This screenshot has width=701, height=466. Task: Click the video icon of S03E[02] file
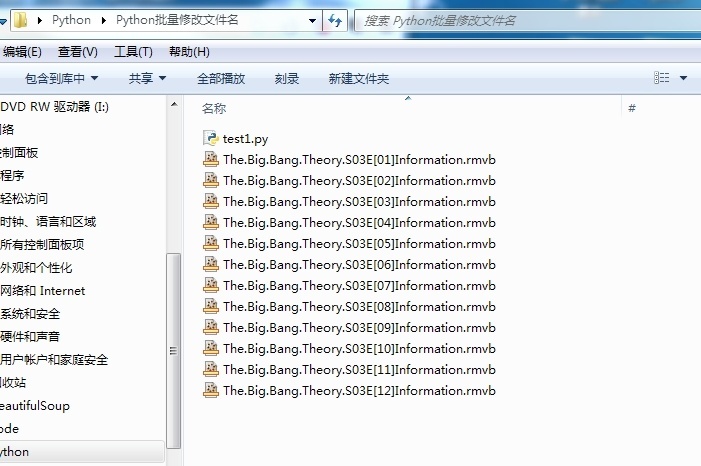click(211, 180)
